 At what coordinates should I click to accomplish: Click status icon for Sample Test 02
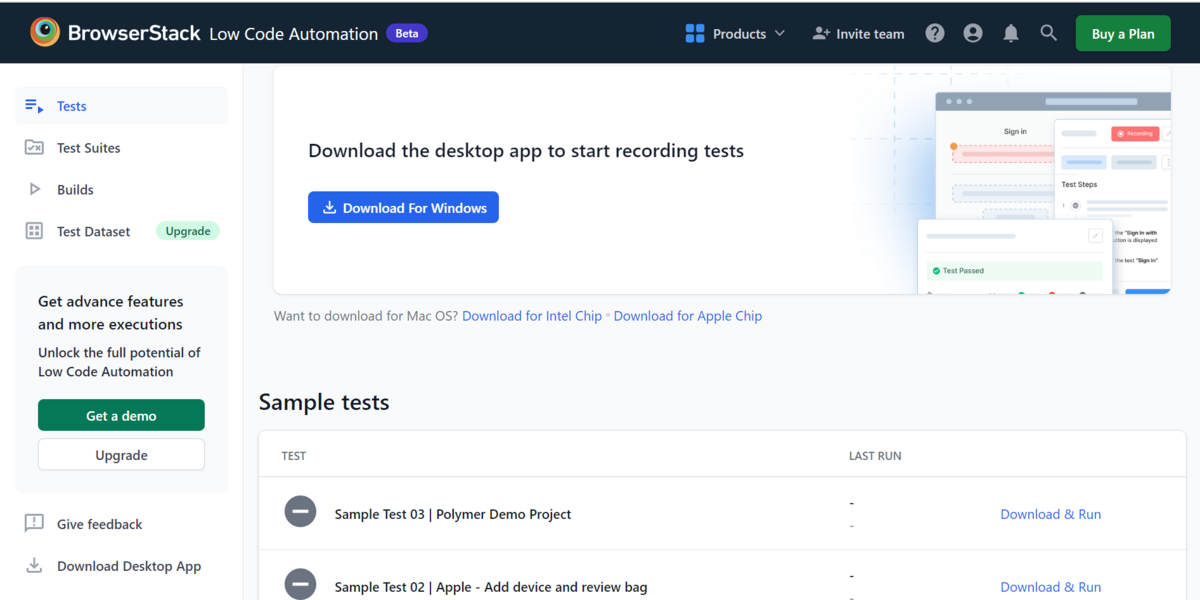[300, 584]
